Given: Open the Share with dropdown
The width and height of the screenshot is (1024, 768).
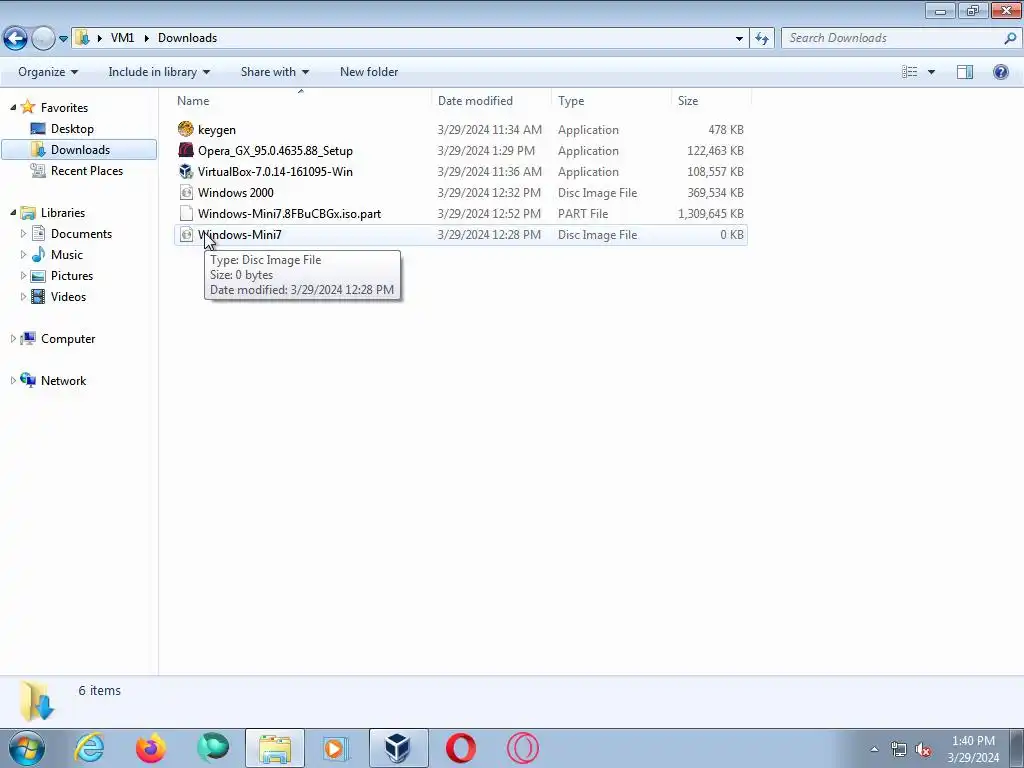Looking at the screenshot, I should tap(274, 72).
